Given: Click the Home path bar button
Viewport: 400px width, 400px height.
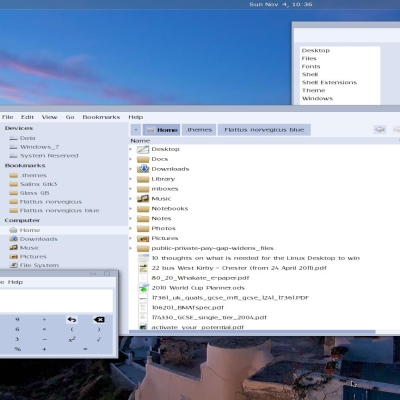Looking at the screenshot, I should click(162, 130).
